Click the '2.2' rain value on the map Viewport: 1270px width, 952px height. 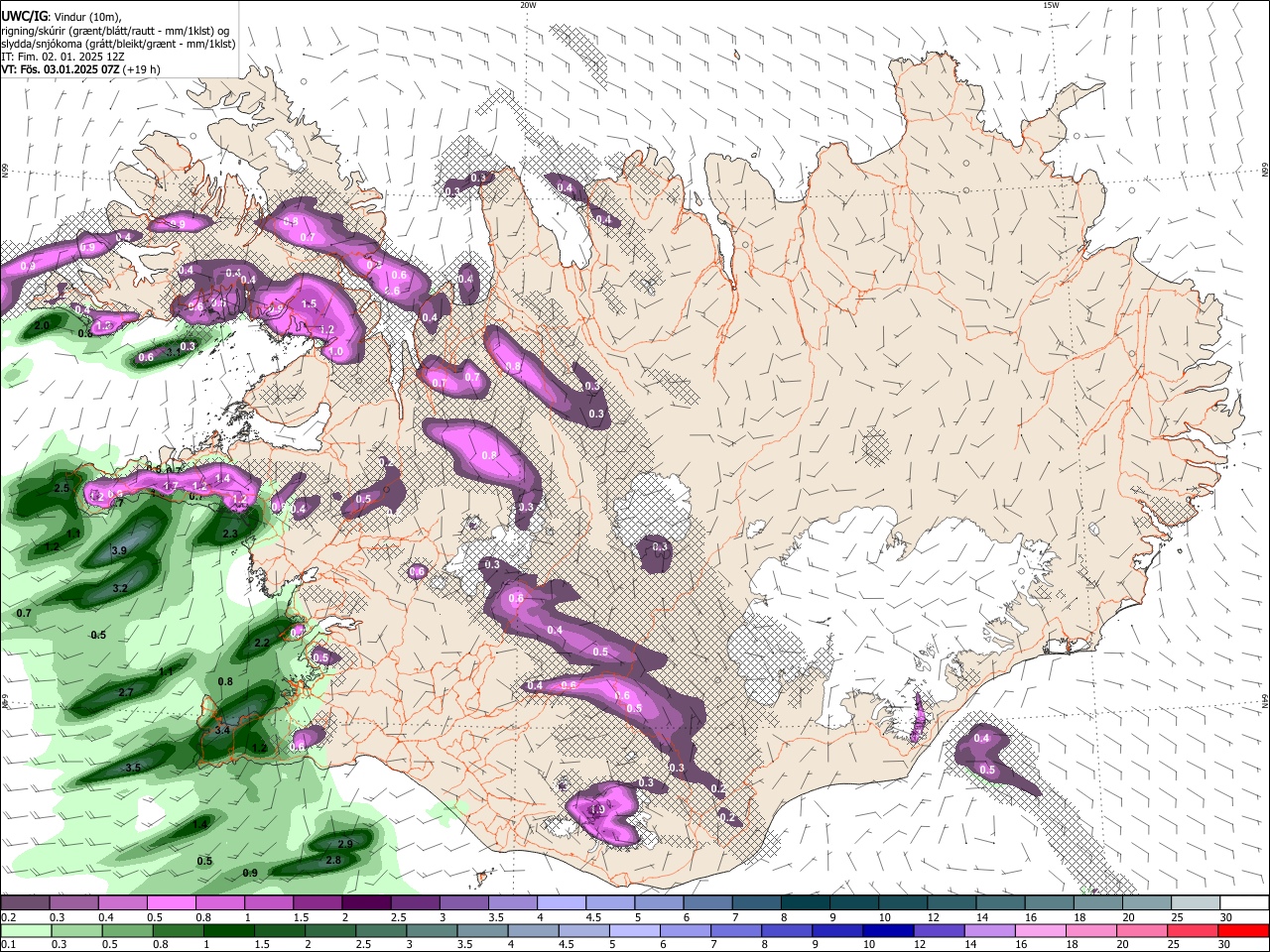(262, 643)
